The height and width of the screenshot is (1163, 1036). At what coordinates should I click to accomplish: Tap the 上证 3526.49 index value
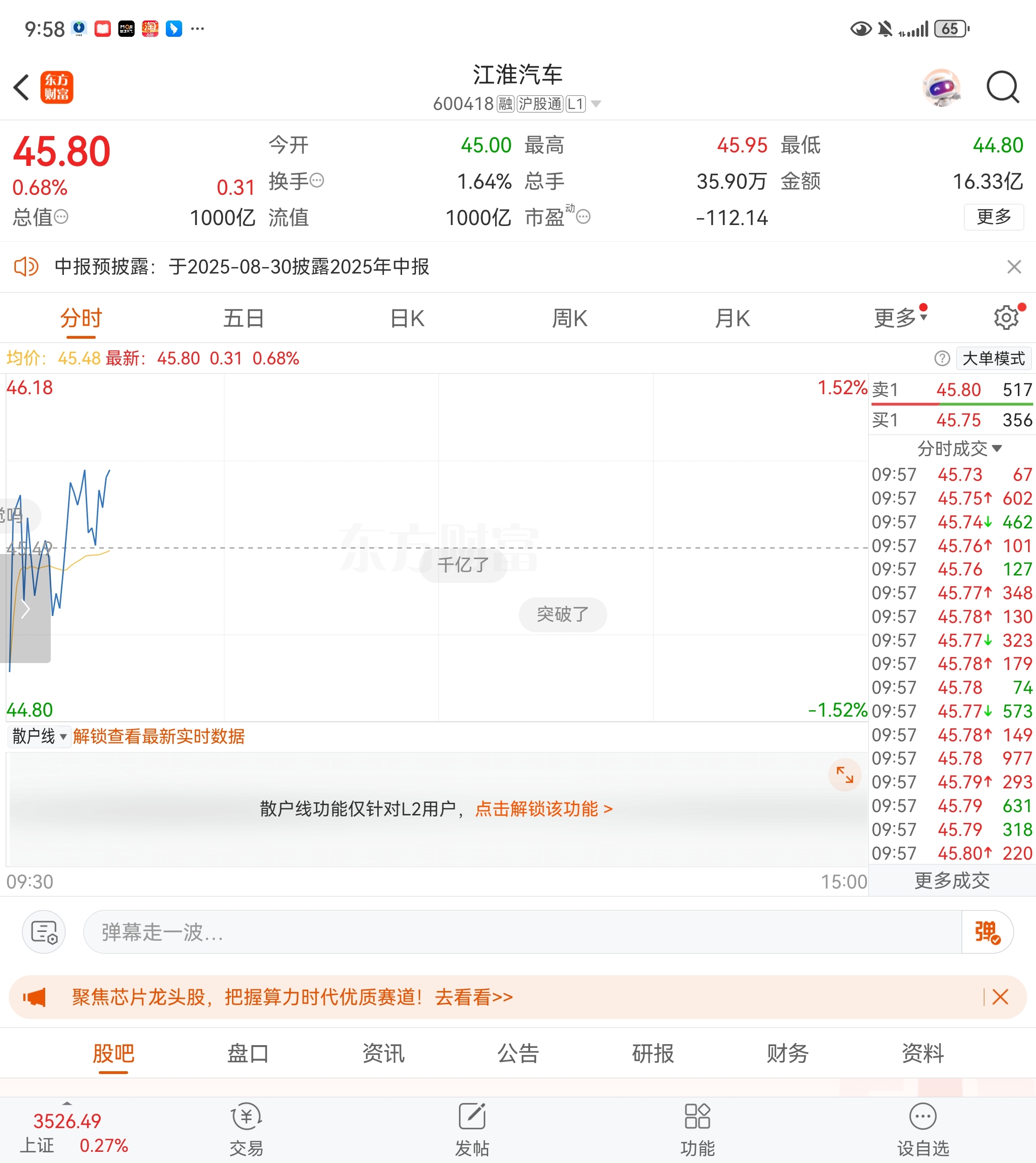pos(67,1121)
